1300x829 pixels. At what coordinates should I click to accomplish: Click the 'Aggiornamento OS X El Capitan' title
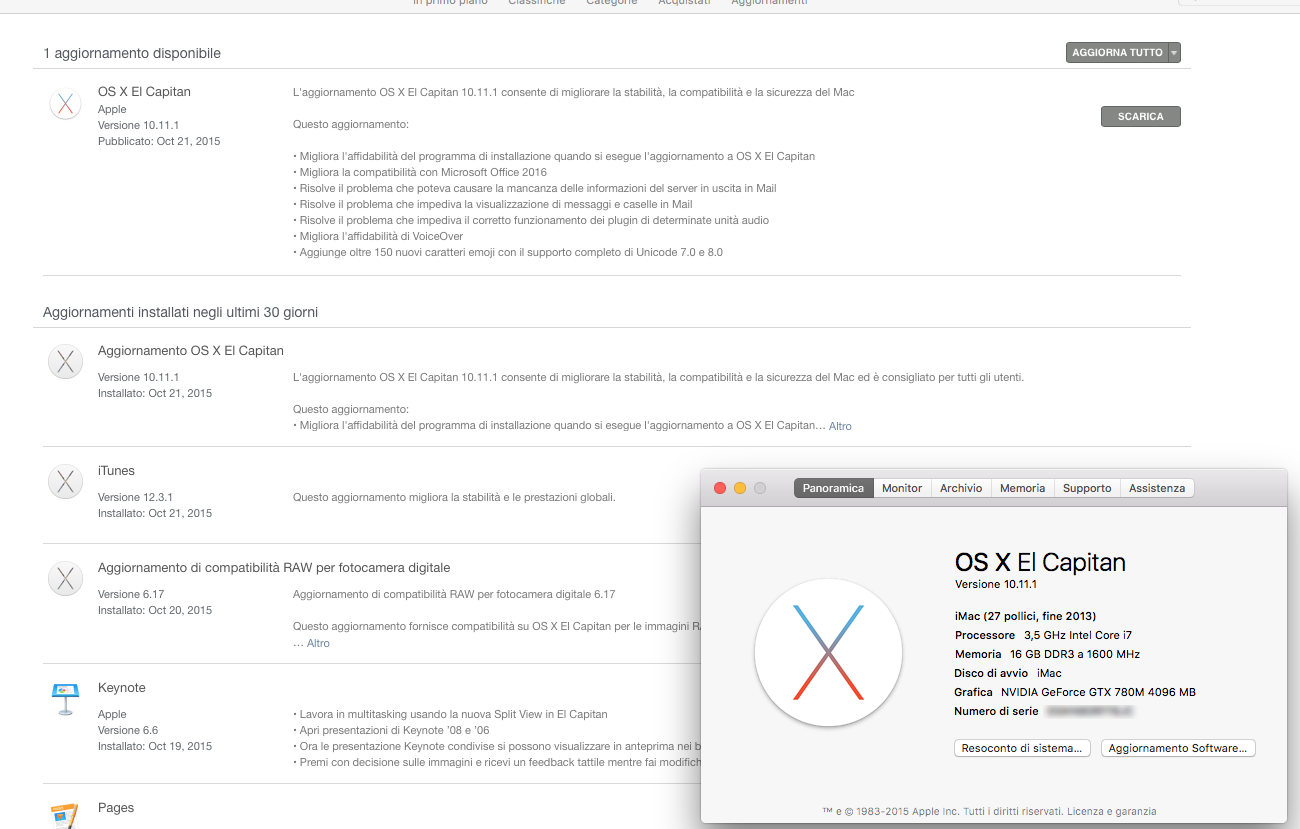(191, 351)
